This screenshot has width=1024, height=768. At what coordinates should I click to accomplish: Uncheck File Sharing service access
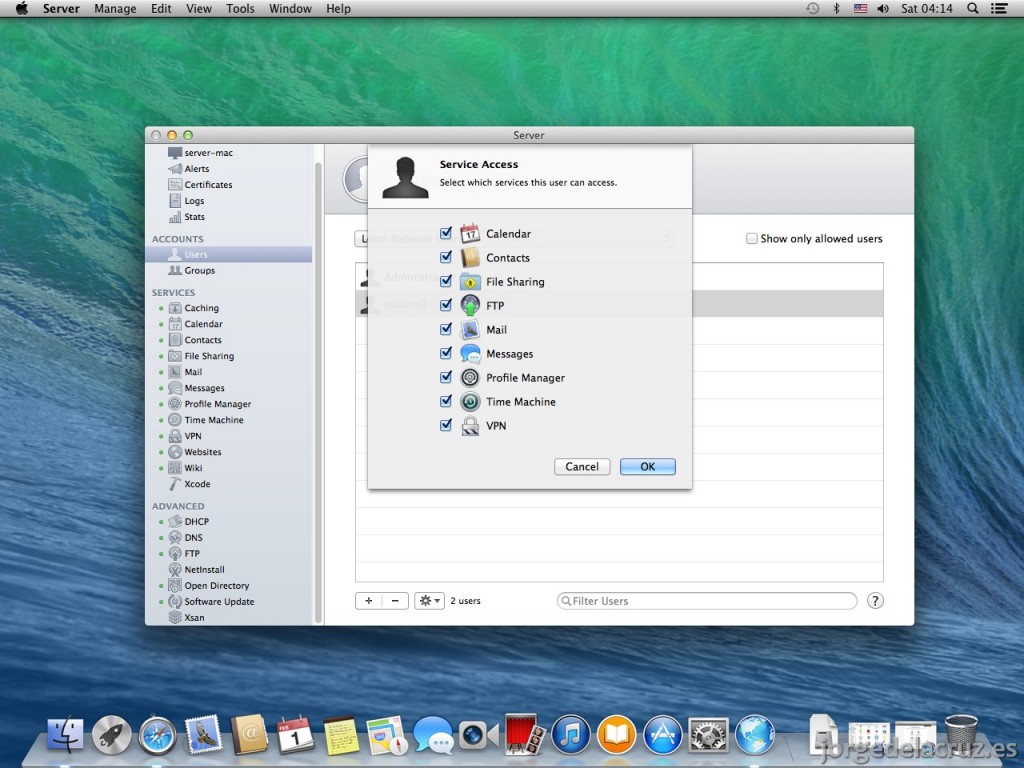pyautogui.click(x=446, y=281)
